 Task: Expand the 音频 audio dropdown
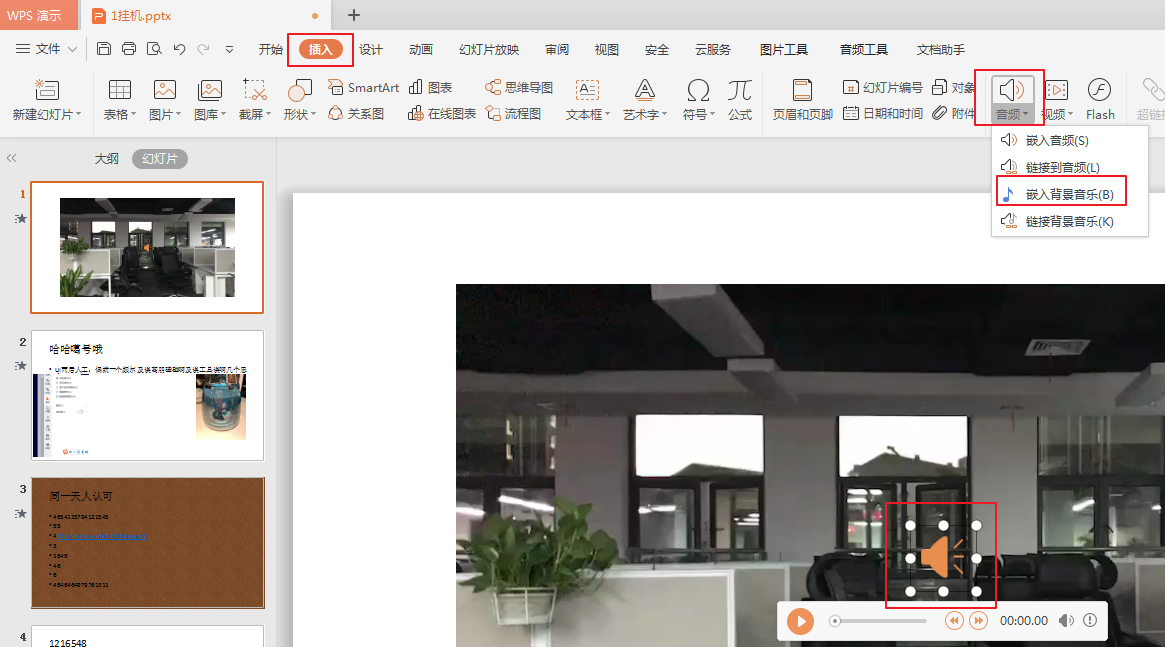click(1011, 114)
